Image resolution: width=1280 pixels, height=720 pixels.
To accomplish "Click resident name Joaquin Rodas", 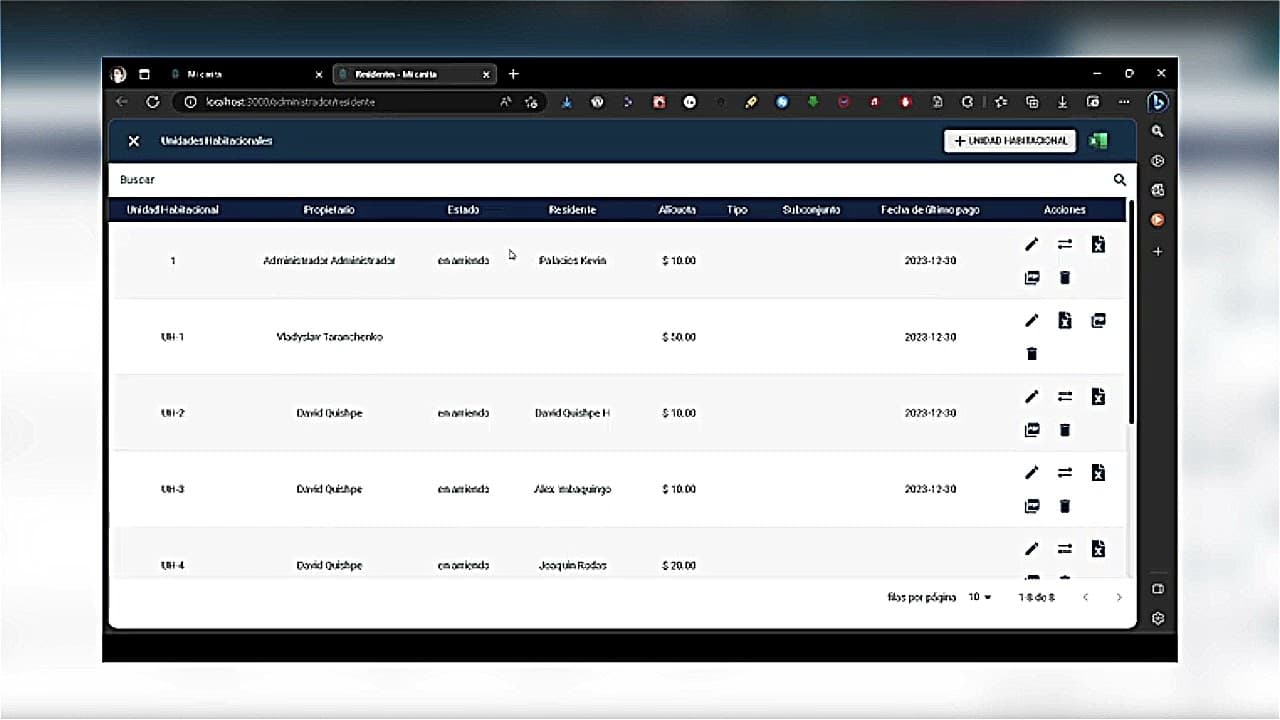I will click(x=572, y=565).
